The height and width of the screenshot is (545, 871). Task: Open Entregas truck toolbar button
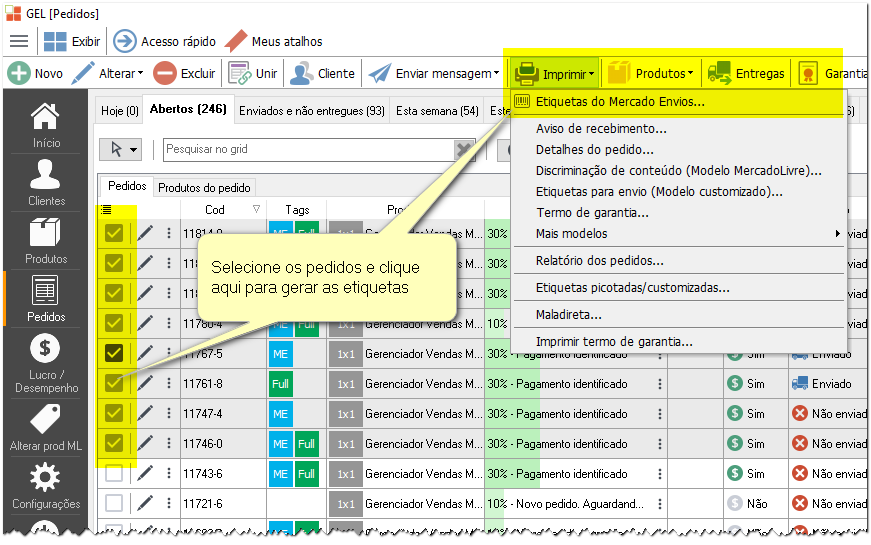pos(746,73)
